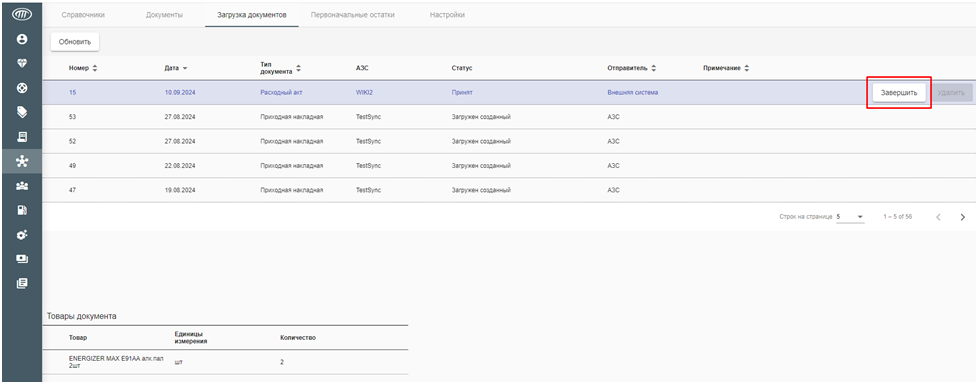
Task: Click the app logo in the sidebar
Action: [x=22, y=14]
